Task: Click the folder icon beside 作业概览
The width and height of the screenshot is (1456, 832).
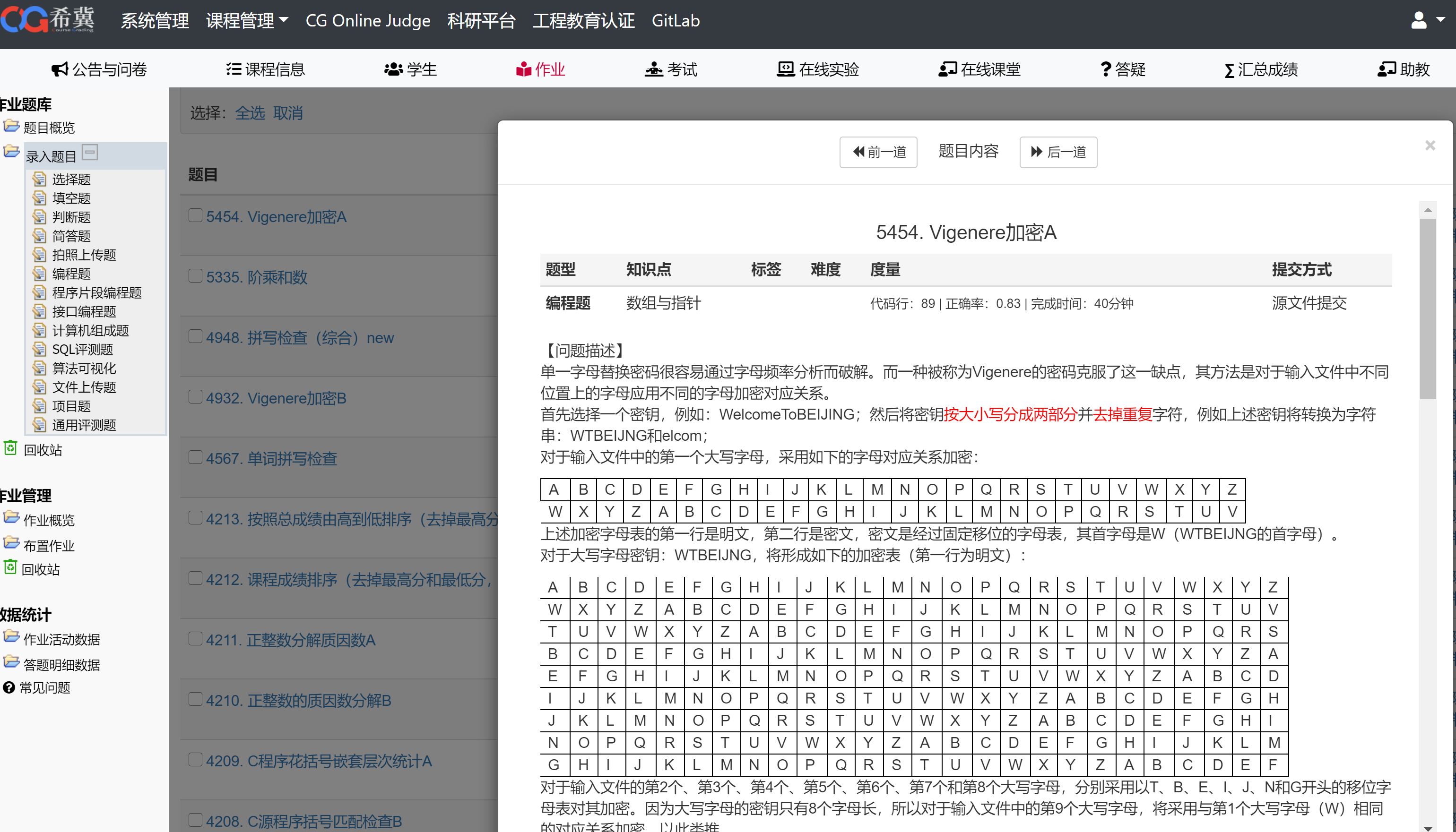Action: tap(11, 518)
